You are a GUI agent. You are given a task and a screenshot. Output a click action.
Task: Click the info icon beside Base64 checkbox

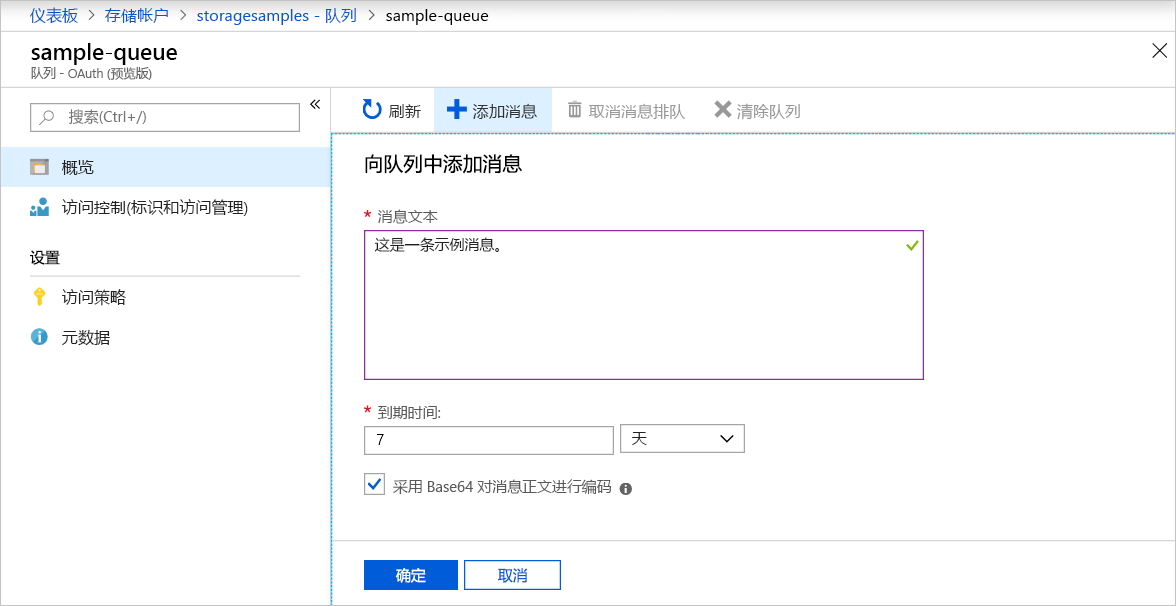tap(625, 488)
